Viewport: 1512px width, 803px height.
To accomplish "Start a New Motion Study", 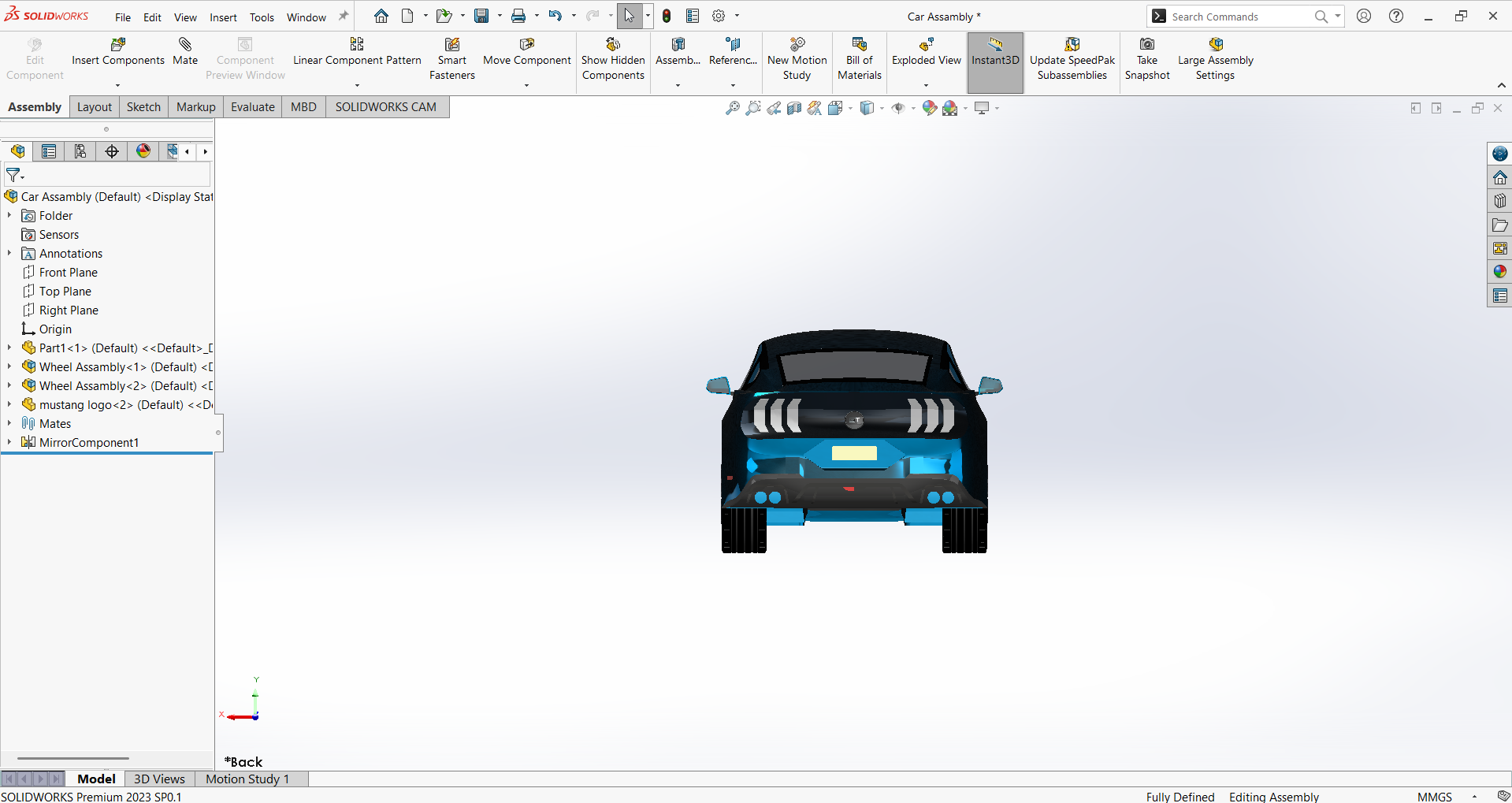I will [797, 59].
